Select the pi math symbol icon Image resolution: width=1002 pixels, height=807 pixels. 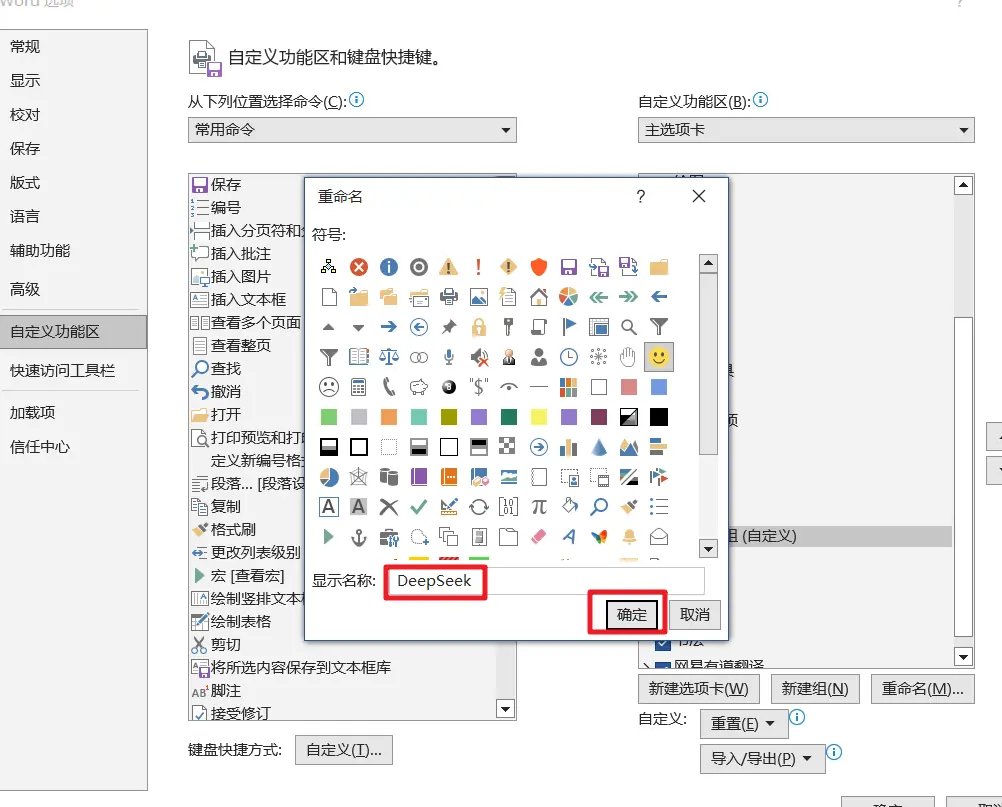pos(538,506)
